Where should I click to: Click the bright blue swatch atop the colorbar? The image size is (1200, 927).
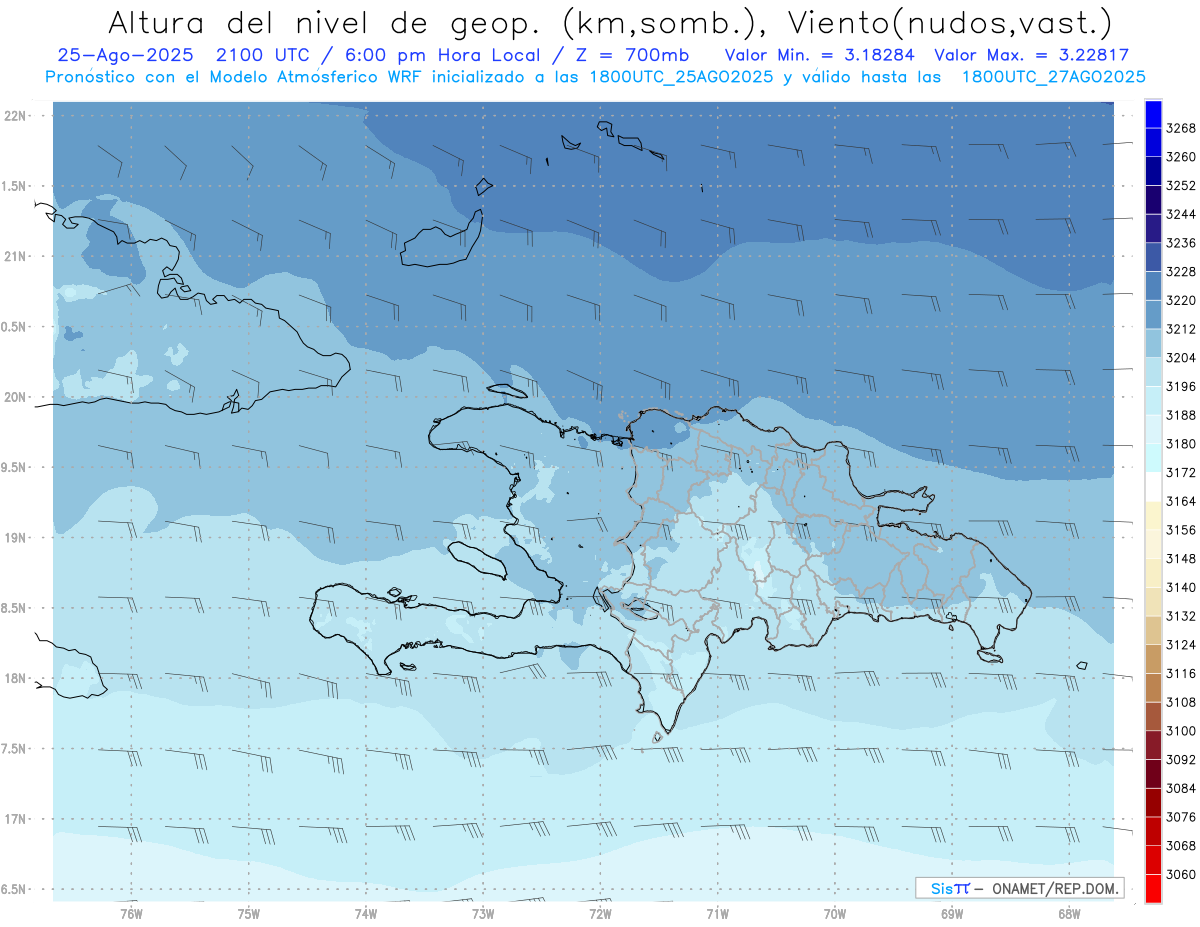[1153, 114]
